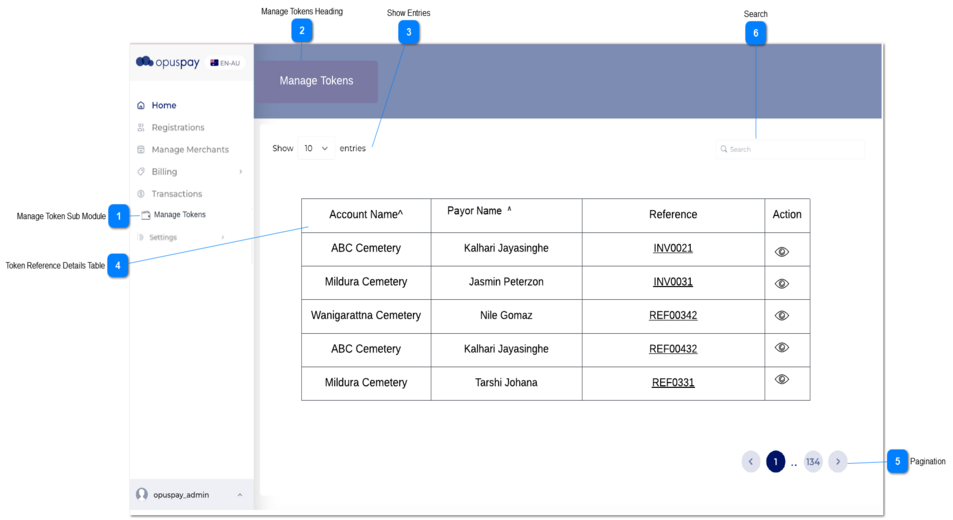Click the Manage Tokens wallet icon

click(x=146, y=215)
